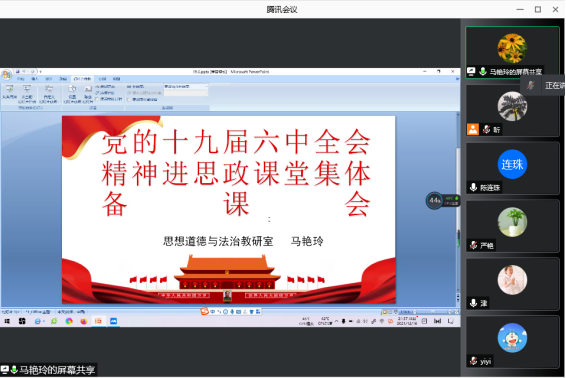Click the 中 language toggle on Sogou bar
This screenshot has width=566, height=378.
(x=213, y=312)
